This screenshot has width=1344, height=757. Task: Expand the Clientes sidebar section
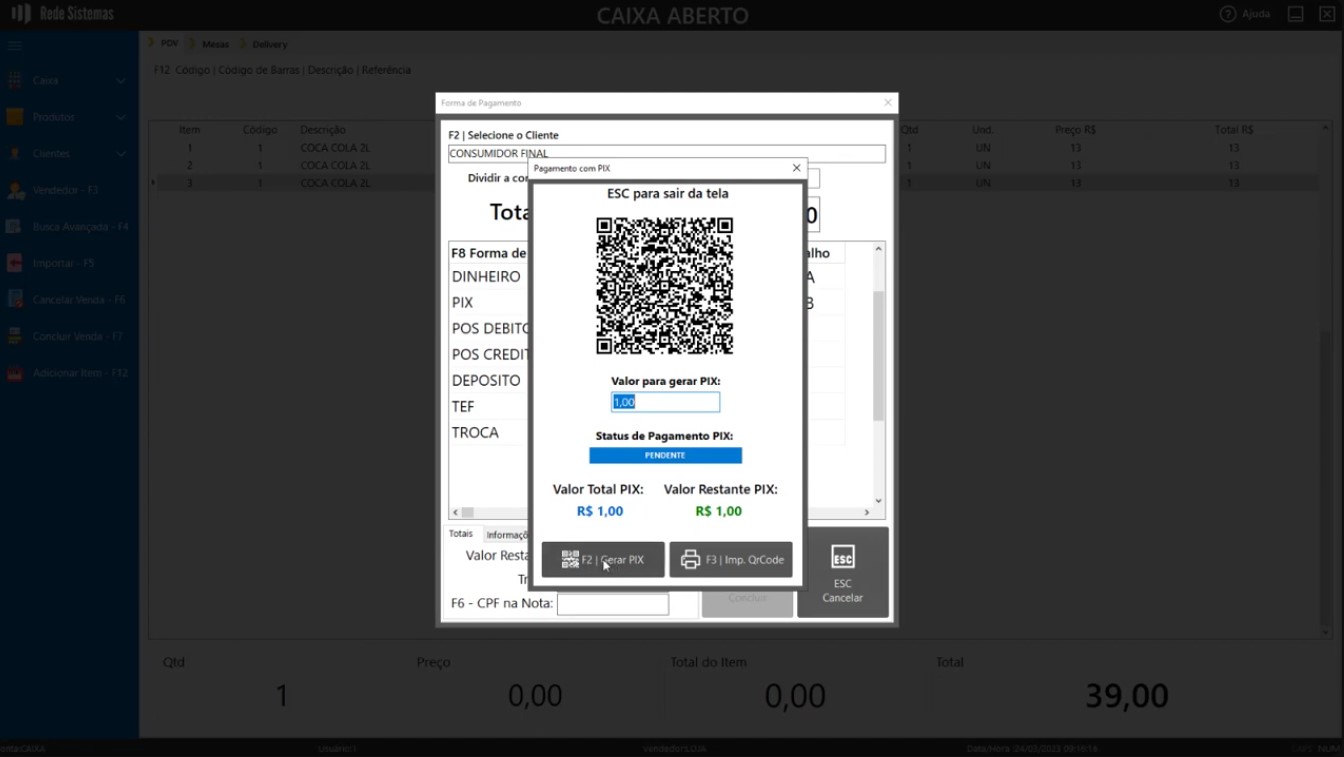click(120, 154)
